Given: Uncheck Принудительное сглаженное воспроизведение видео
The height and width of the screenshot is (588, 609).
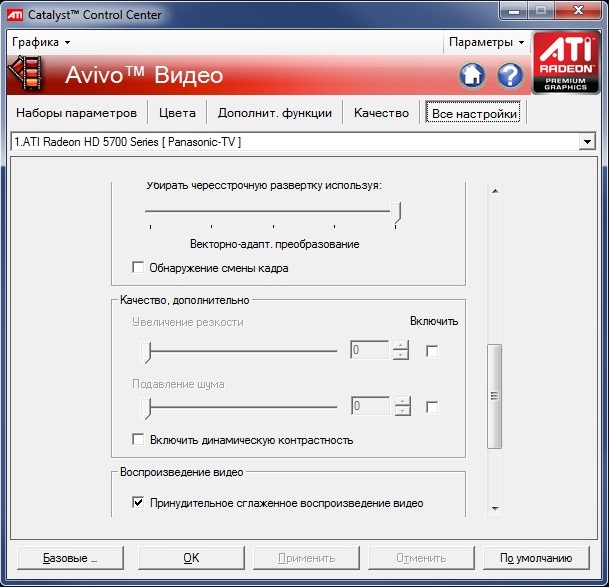Looking at the screenshot, I should [x=138, y=502].
